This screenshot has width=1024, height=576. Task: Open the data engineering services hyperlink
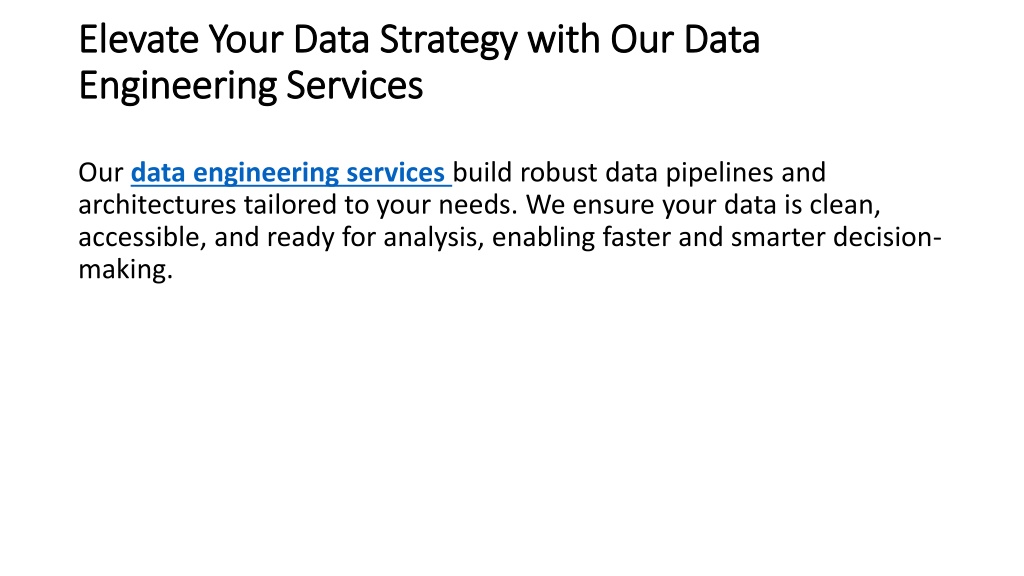(291, 173)
